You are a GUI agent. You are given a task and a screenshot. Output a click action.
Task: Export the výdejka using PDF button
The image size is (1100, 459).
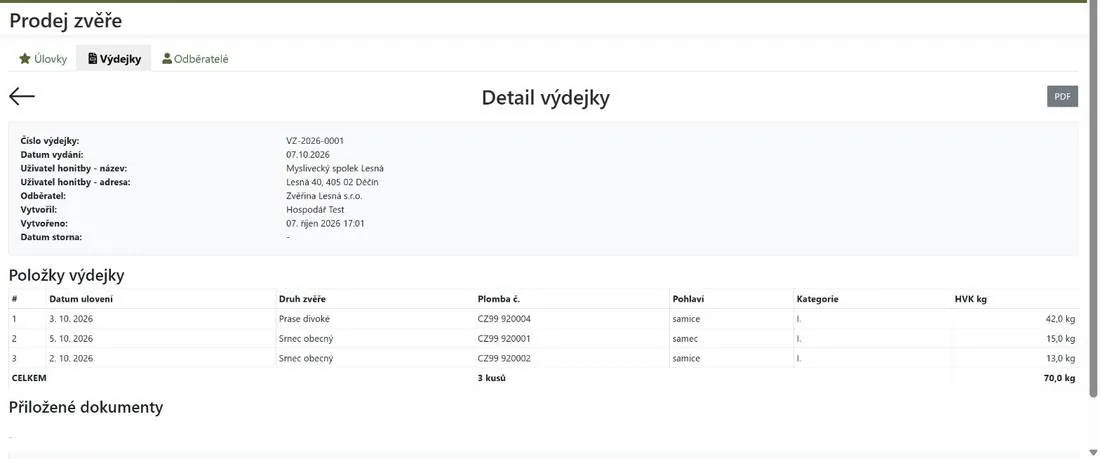tap(1062, 97)
